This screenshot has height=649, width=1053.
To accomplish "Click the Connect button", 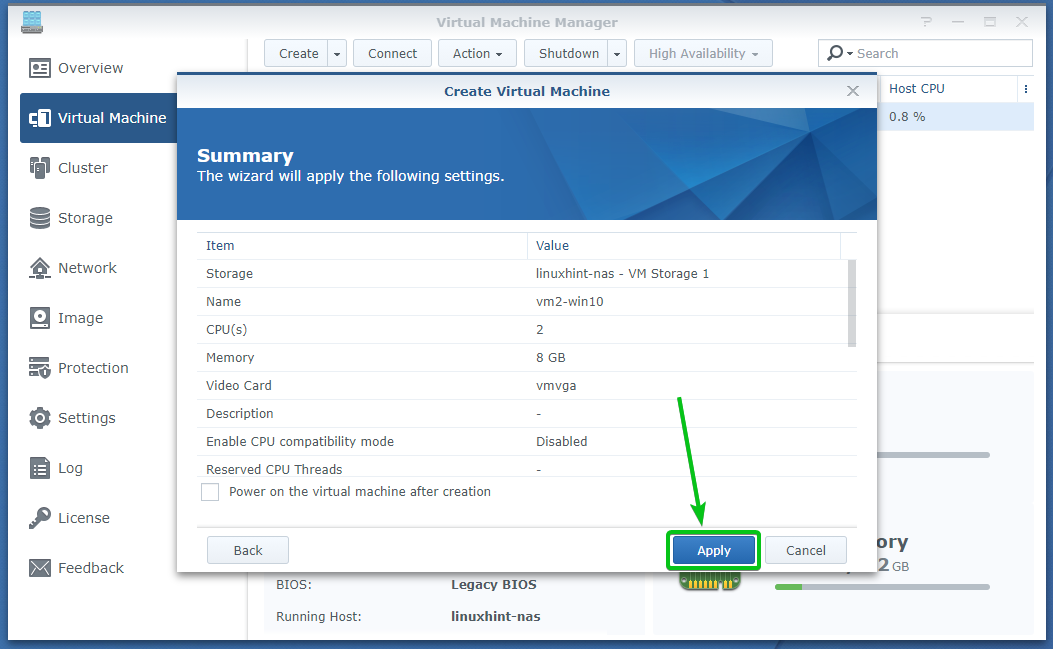I will [392, 54].
